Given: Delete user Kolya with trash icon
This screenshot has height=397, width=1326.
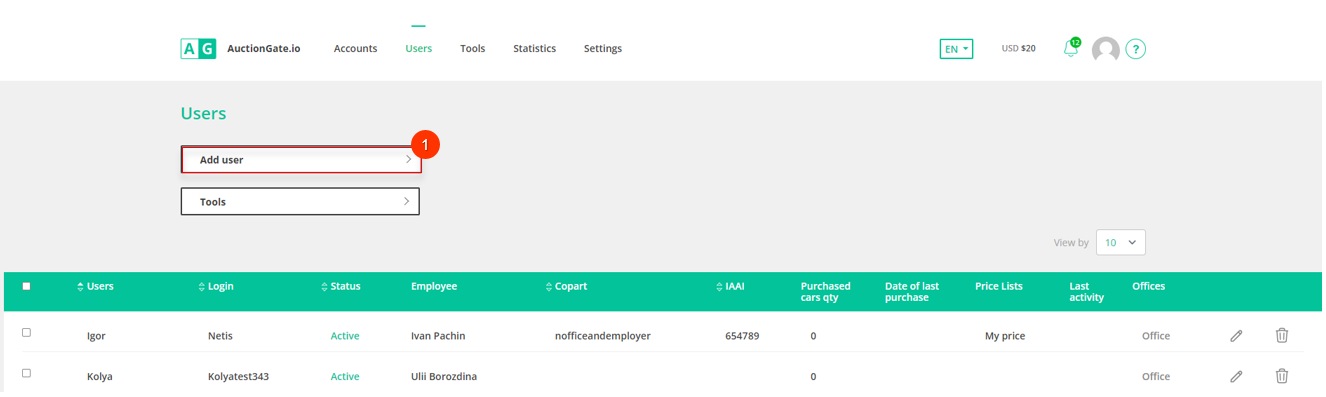Looking at the screenshot, I should pos(1281,376).
